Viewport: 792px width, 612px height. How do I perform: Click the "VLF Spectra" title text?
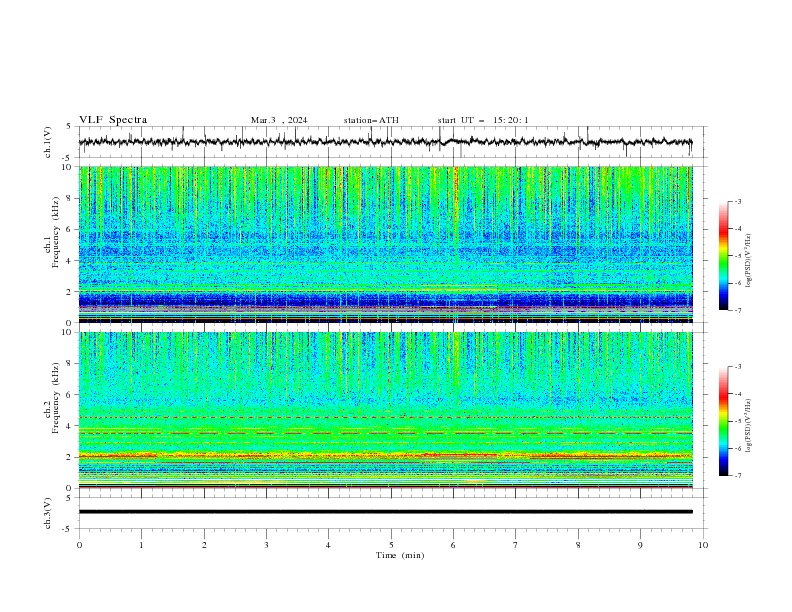click(113, 120)
